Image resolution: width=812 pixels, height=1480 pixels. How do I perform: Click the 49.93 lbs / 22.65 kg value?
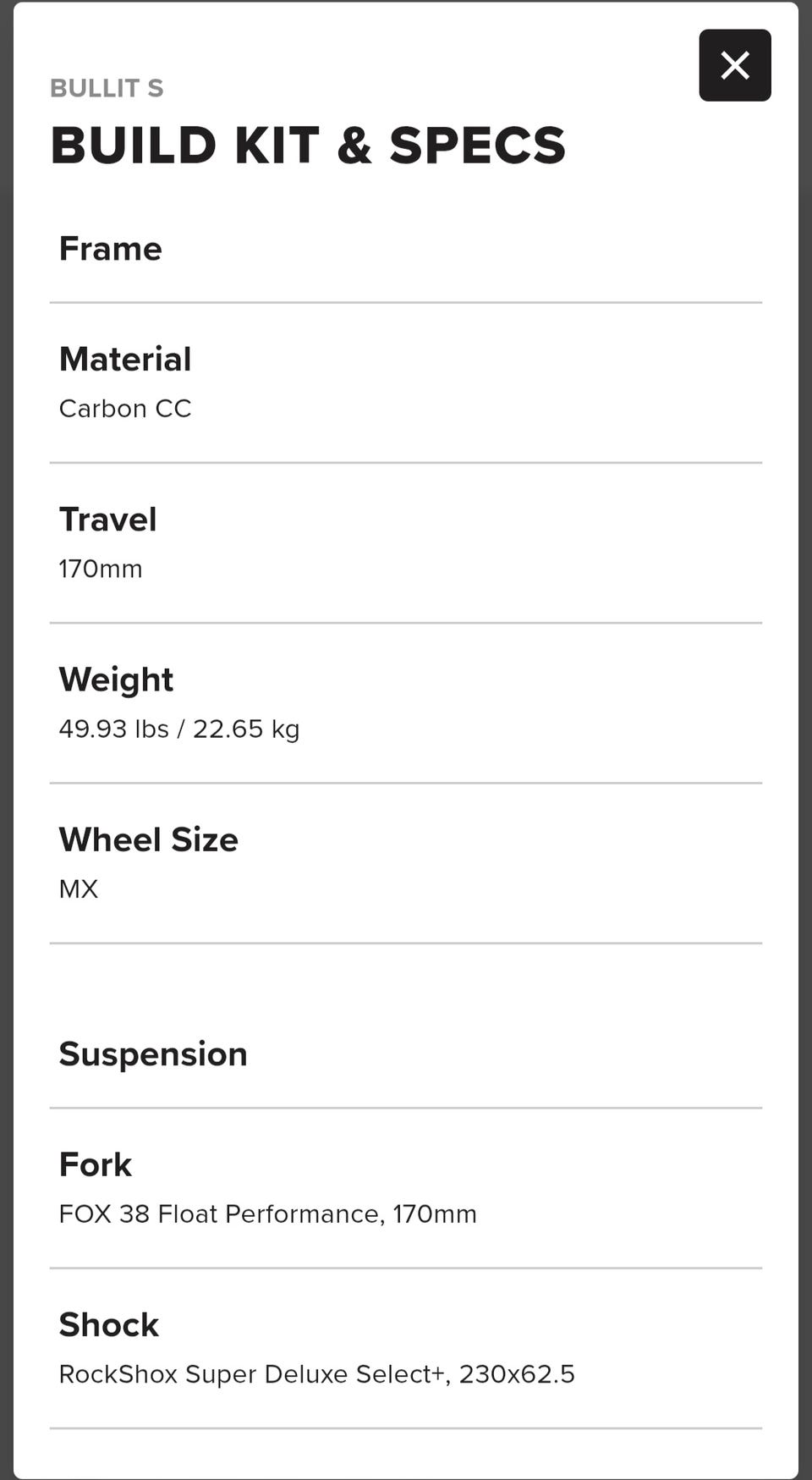tap(179, 729)
